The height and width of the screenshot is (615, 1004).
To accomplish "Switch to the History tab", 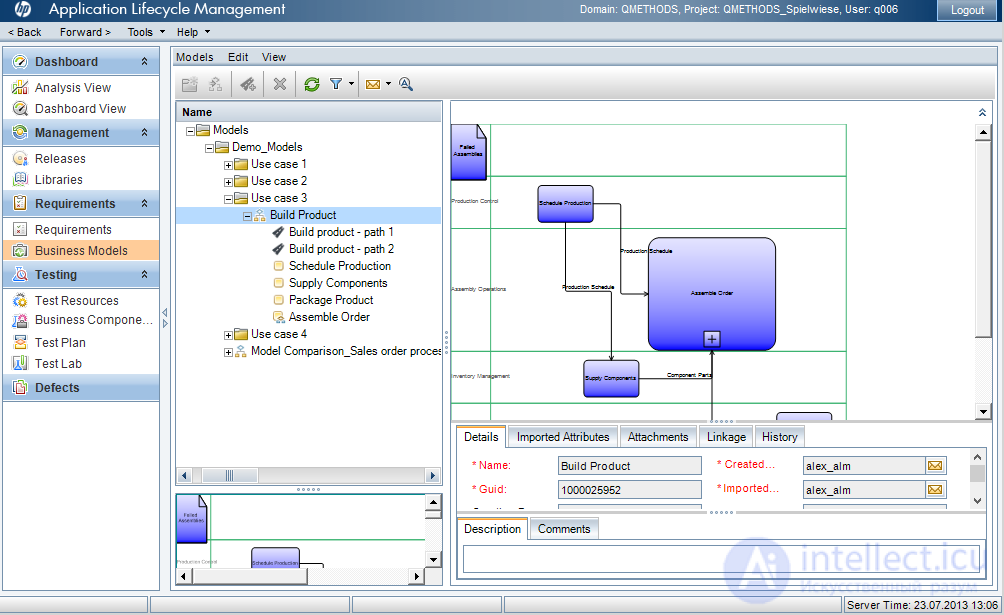I will [x=779, y=437].
